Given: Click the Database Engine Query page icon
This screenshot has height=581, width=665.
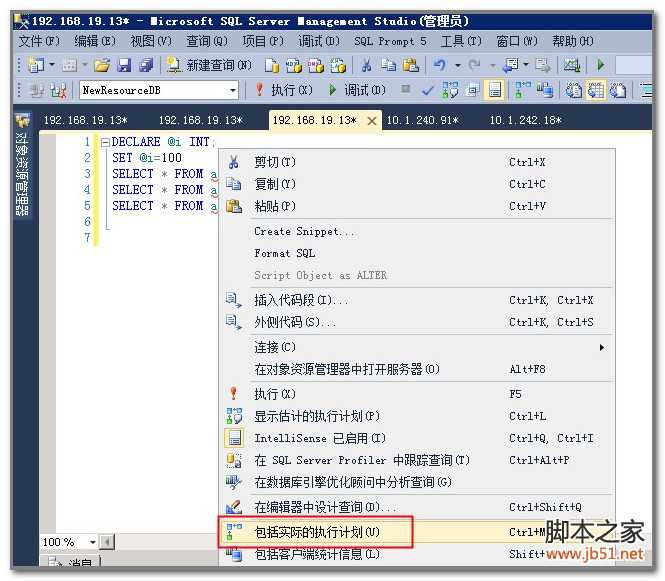Looking at the screenshot, I should click(271, 65).
